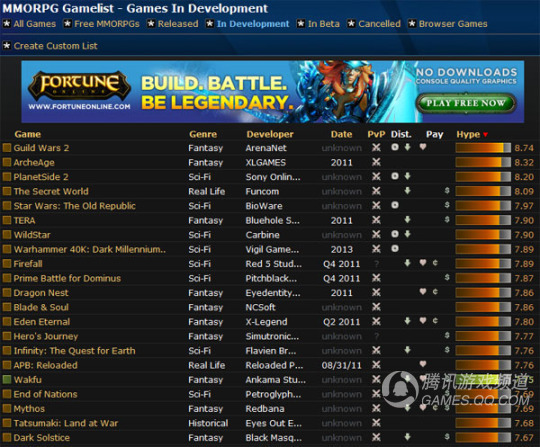Click the download icon in The Secret World row
This screenshot has height=447, width=540.
[407, 190]
